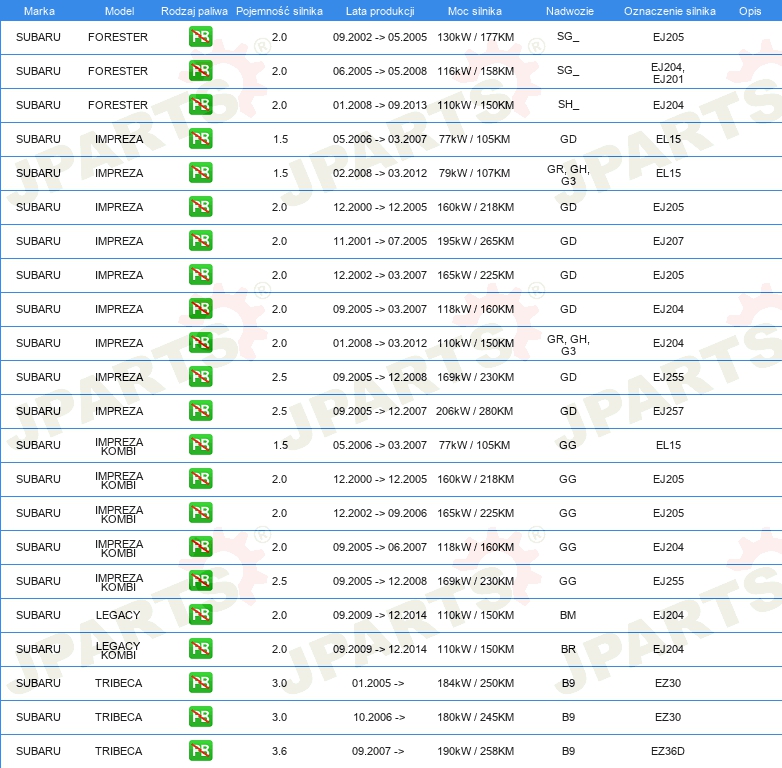
Task: Click production date 09.2007 ->
Action: click(x=378, y=751)
